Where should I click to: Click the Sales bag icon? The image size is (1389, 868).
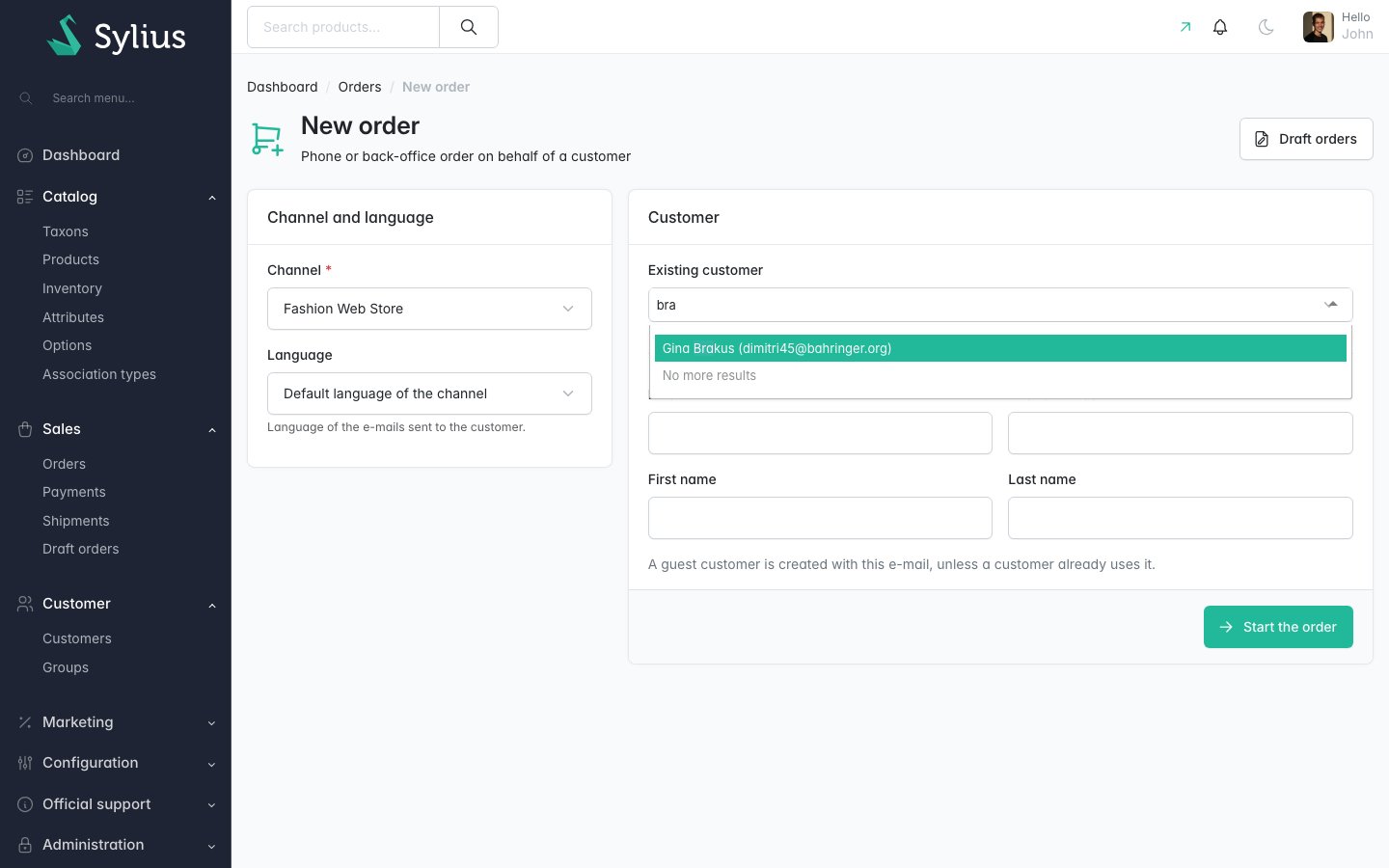(x=25, y=429)
